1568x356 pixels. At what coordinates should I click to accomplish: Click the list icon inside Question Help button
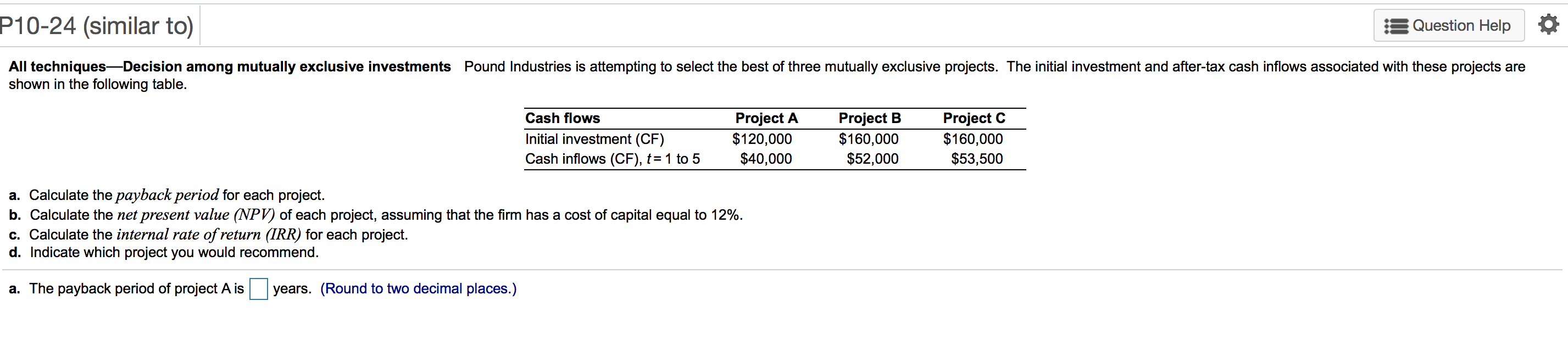tap(1398, 25)
